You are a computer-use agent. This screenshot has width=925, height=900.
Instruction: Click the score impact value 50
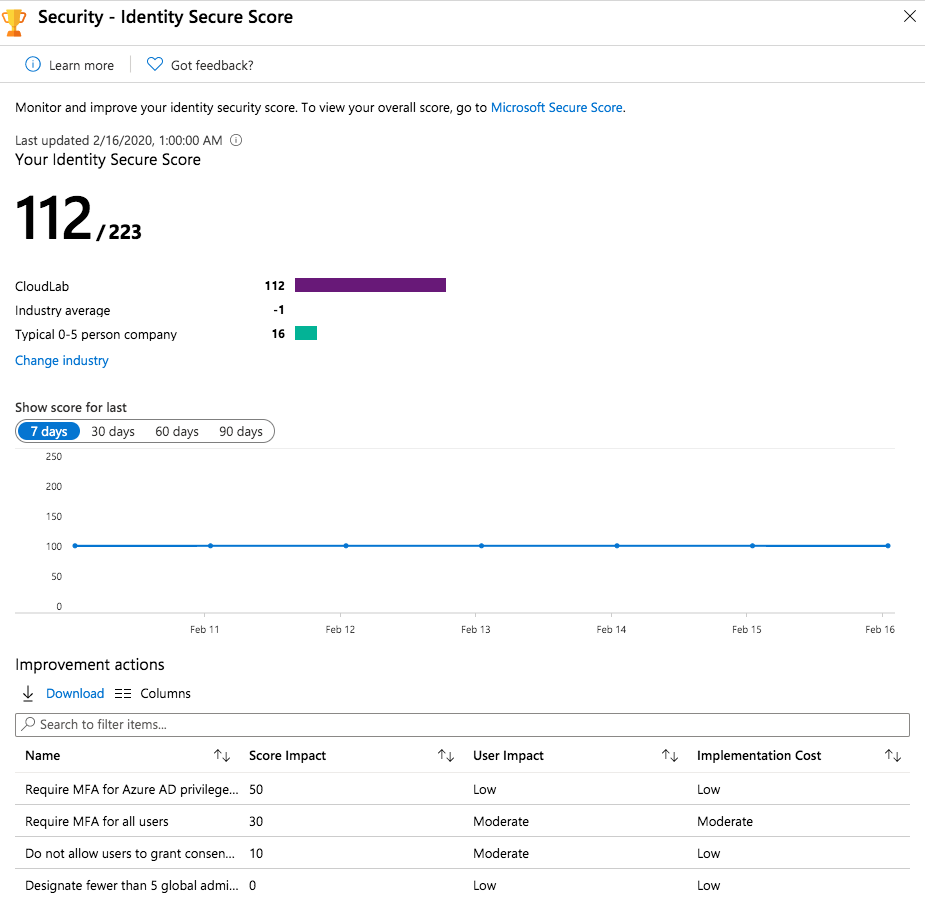click(256, 789)
